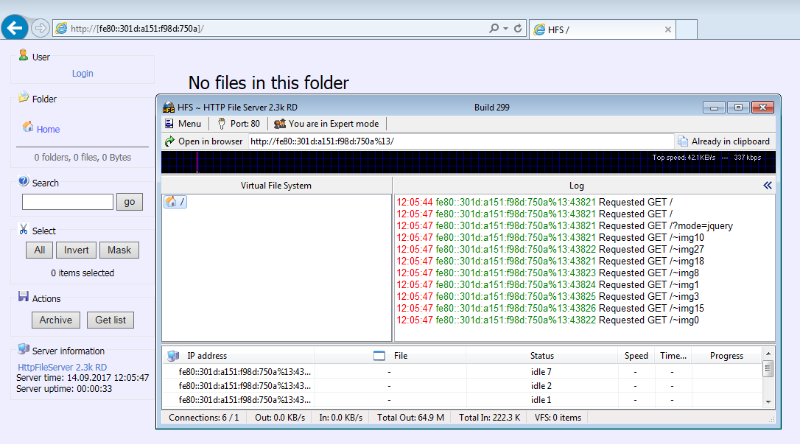Viewport: 800px width, 444px height.
Task: Collapse the Log panel with double chevron
Action: (767, 185)
